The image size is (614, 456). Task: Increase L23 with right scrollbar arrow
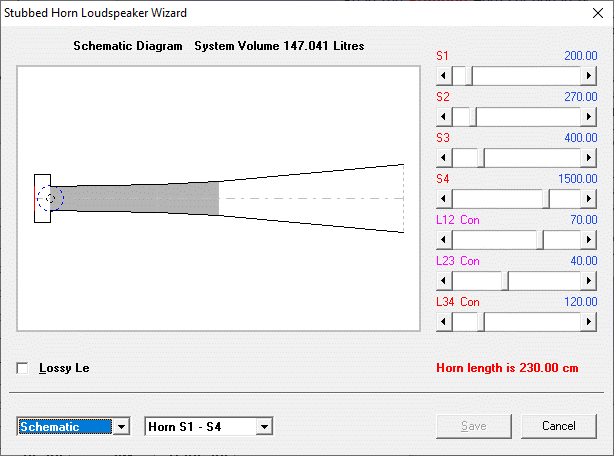pyautogui.click(x=589, y=281)
